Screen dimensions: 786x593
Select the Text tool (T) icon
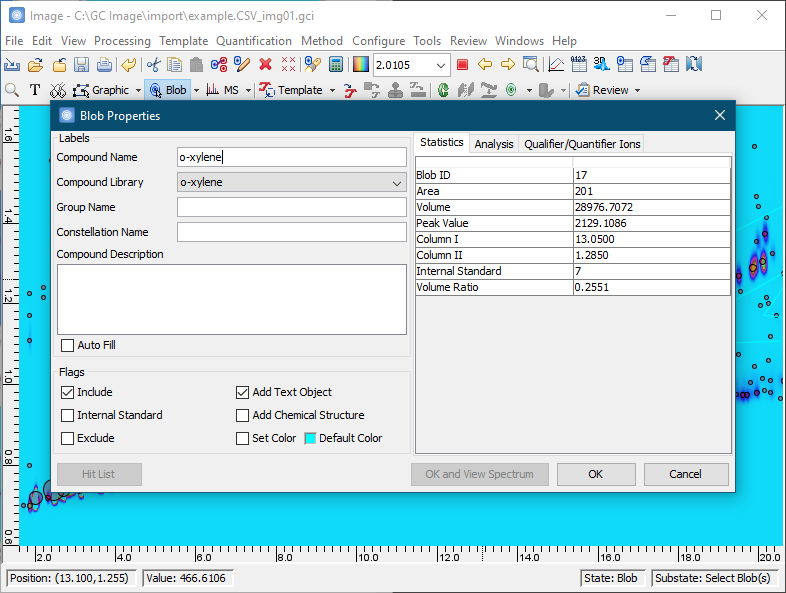35,90
